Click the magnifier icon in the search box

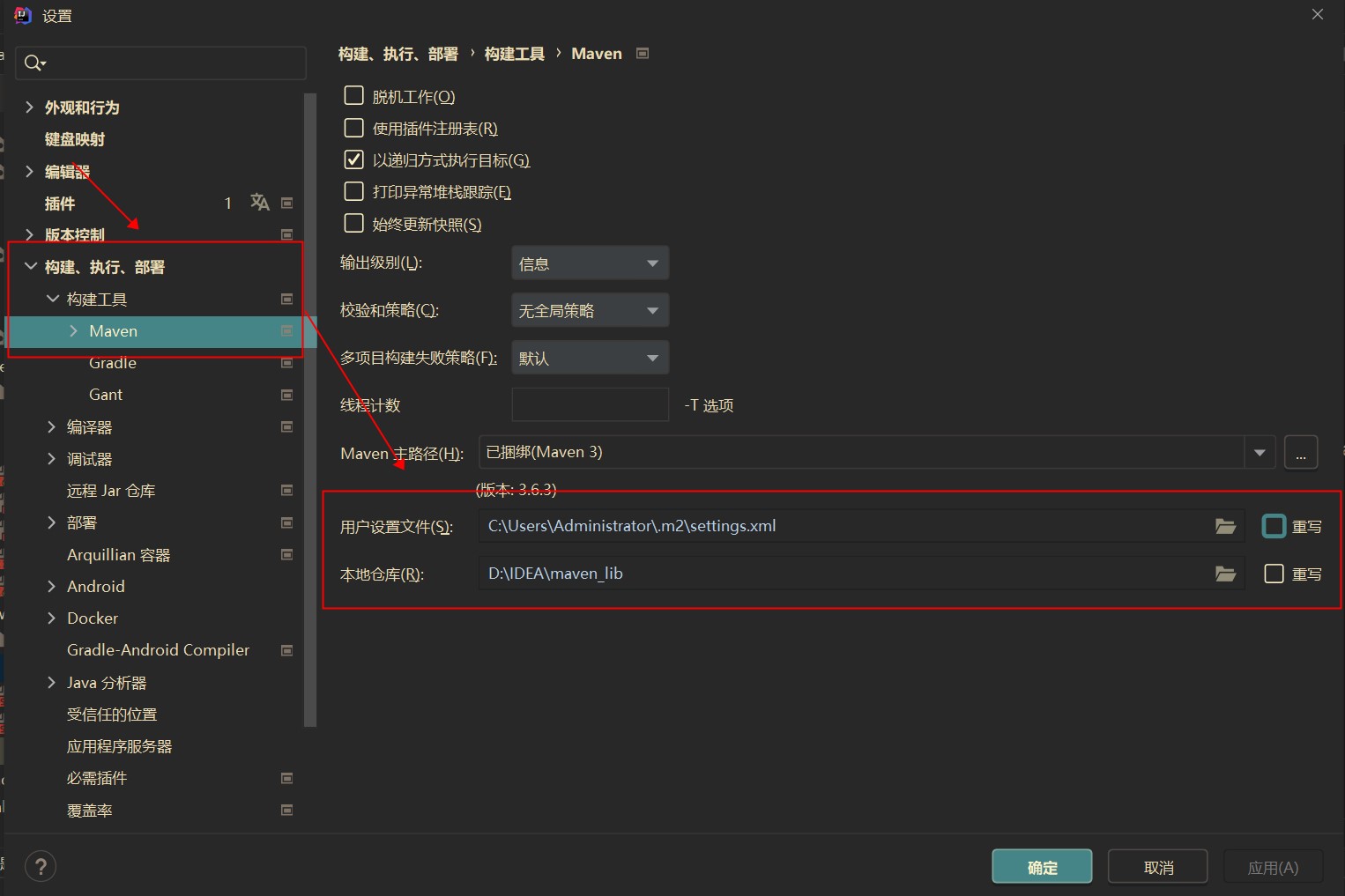coord(33,63)
